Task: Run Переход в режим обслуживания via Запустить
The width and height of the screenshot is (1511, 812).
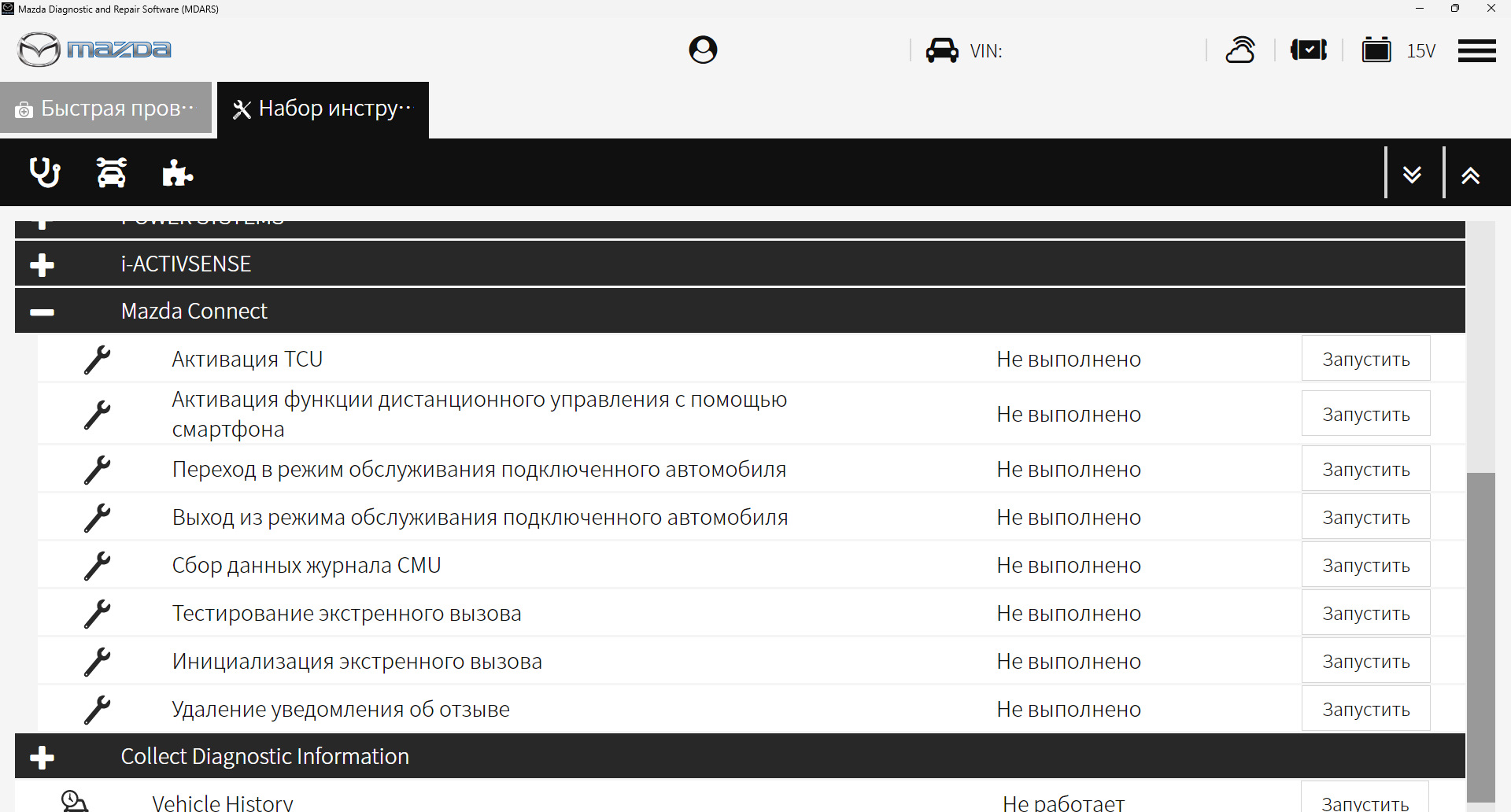Action: coord(1365,469)
